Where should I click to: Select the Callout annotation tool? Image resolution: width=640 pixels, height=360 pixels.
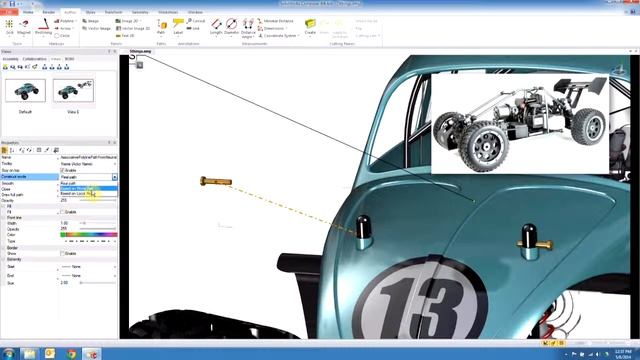point(196,21)
